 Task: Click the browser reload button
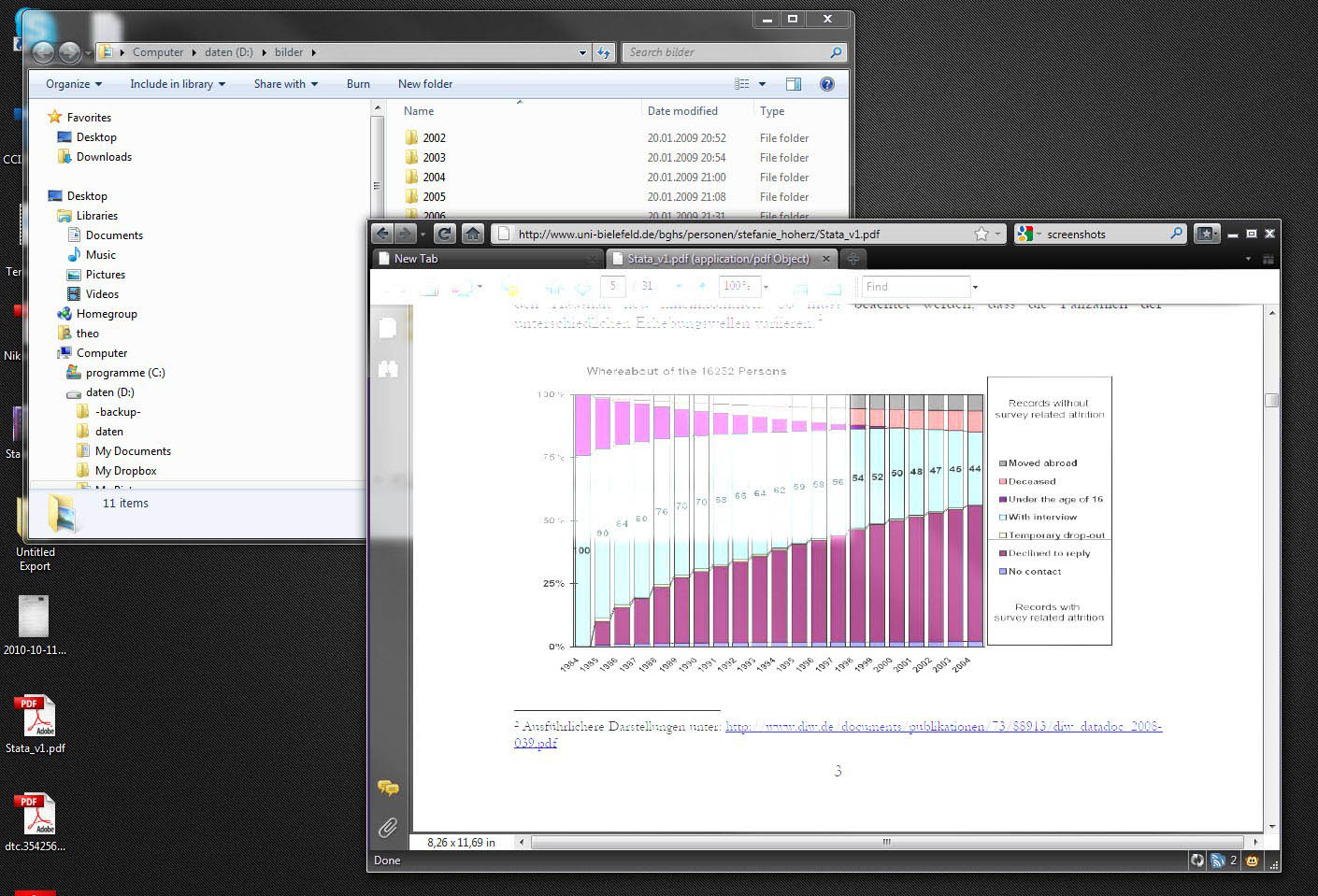tap(445, 234)
